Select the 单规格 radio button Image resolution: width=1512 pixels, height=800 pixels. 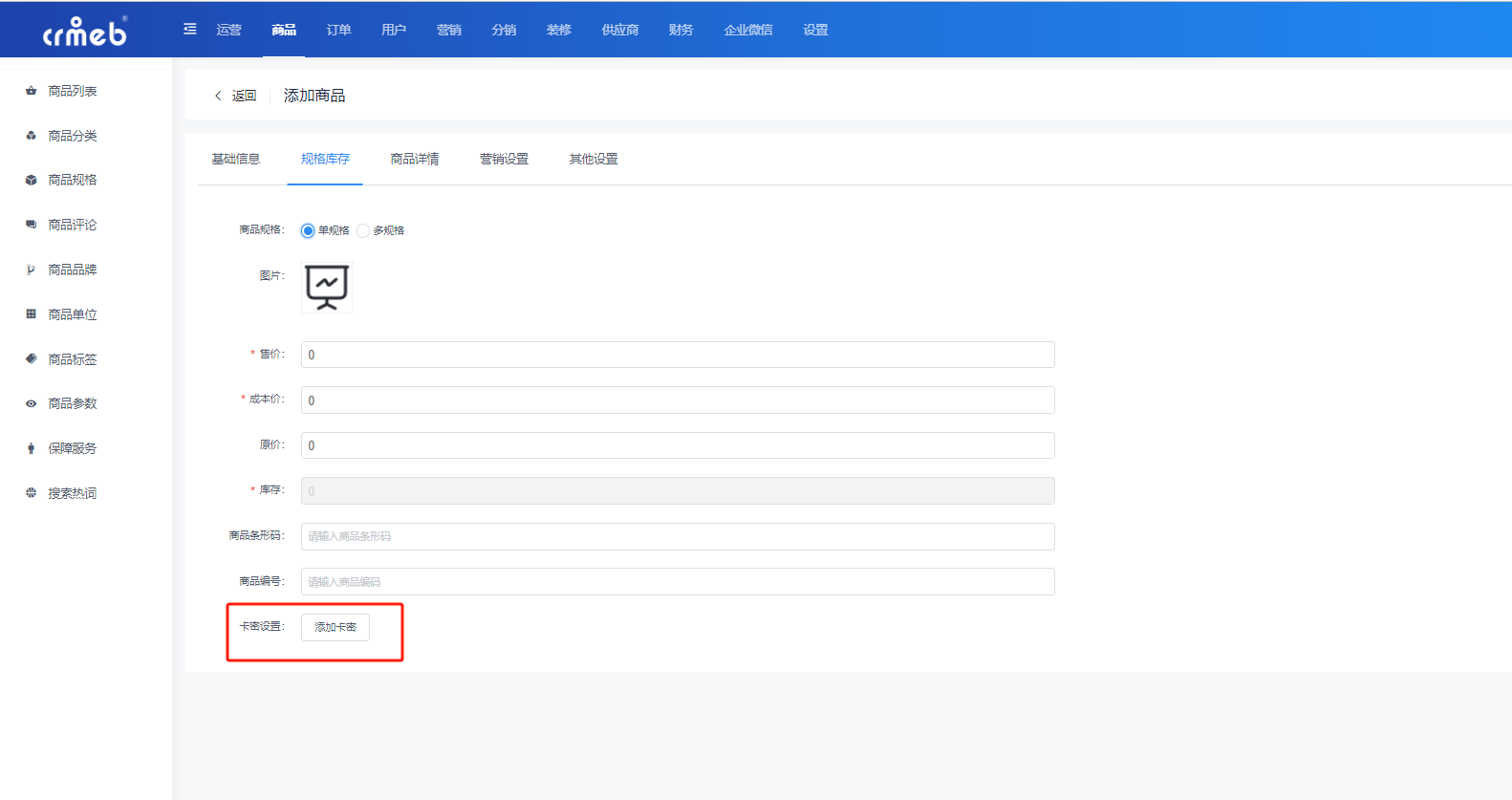coord(308,230)
